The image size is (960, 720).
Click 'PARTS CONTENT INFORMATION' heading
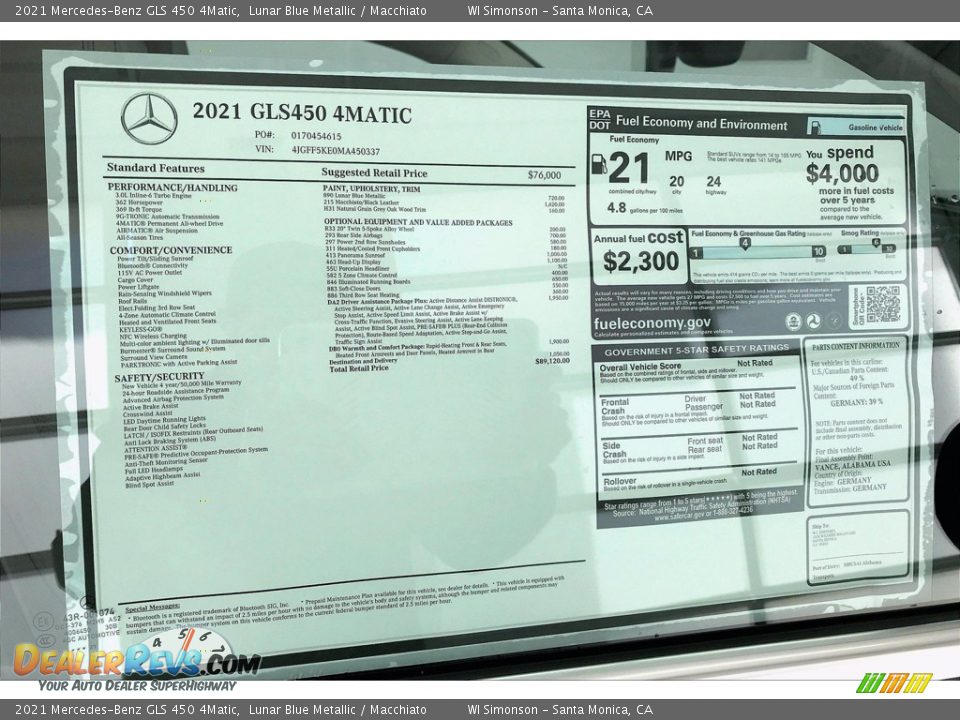click(x=856, y=347)
